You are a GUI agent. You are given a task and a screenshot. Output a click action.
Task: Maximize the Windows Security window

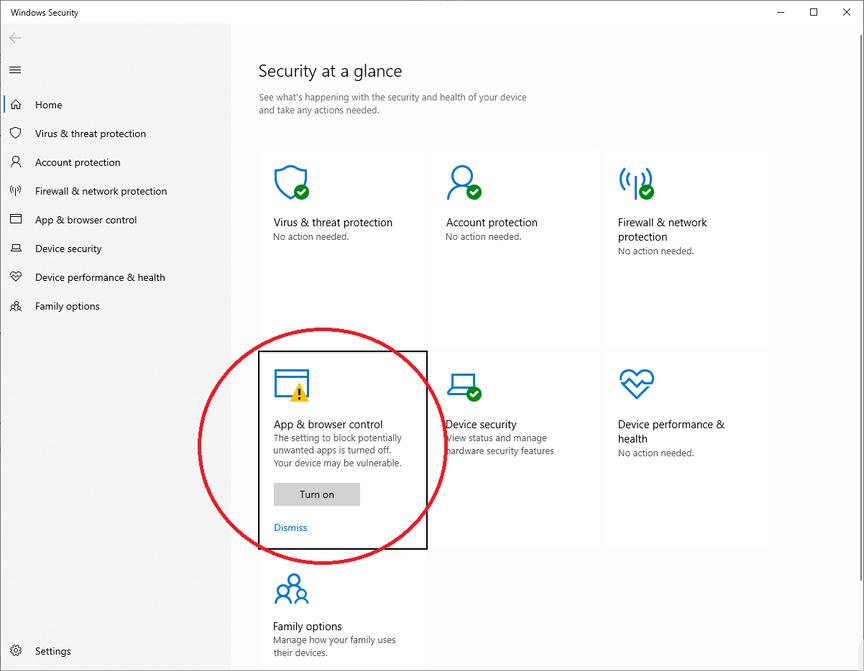(x=813, y=12)
